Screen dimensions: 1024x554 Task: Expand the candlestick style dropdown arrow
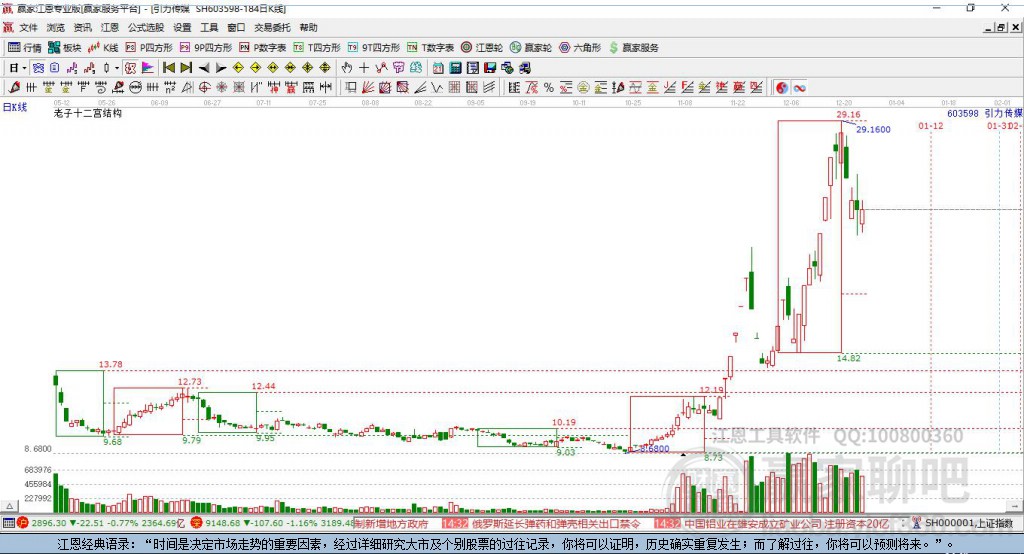point(117,67)
